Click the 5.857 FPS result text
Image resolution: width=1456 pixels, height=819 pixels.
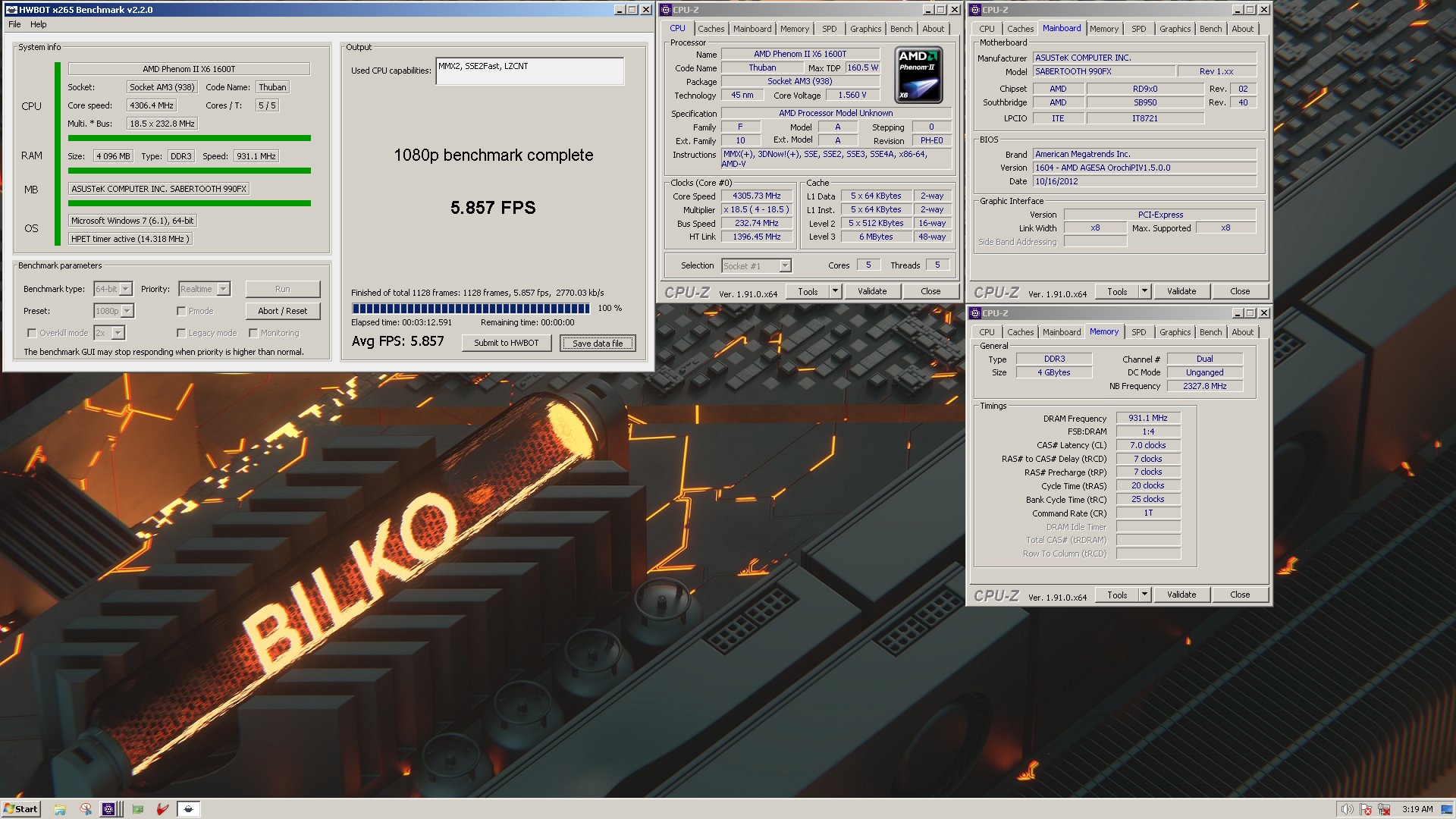(x=493, y=208)
